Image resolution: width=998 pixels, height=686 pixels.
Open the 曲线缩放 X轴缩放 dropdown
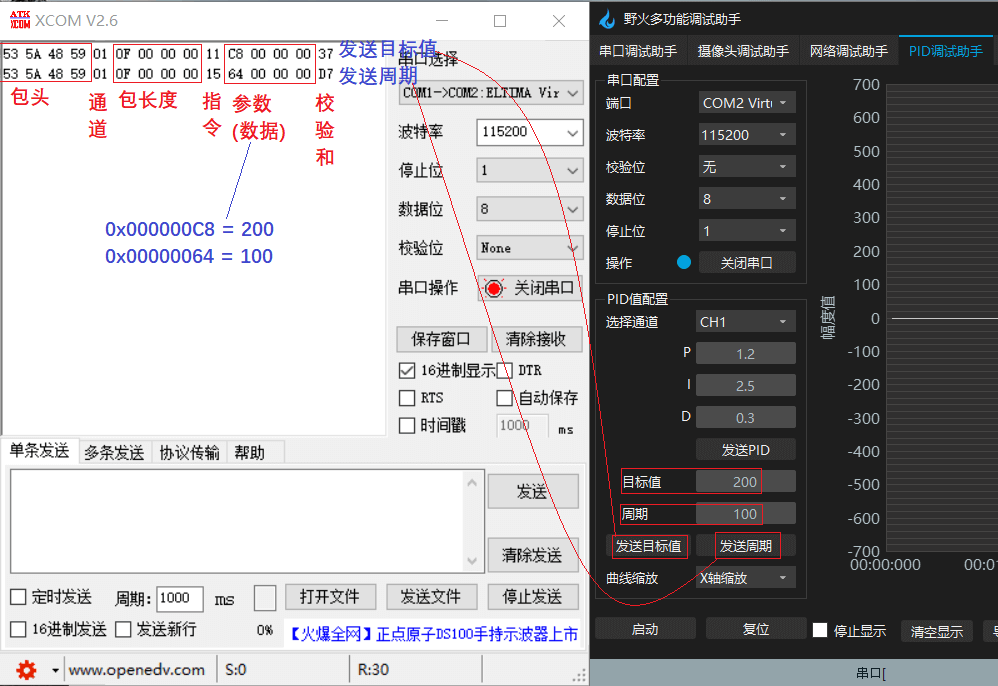[746, 578]
